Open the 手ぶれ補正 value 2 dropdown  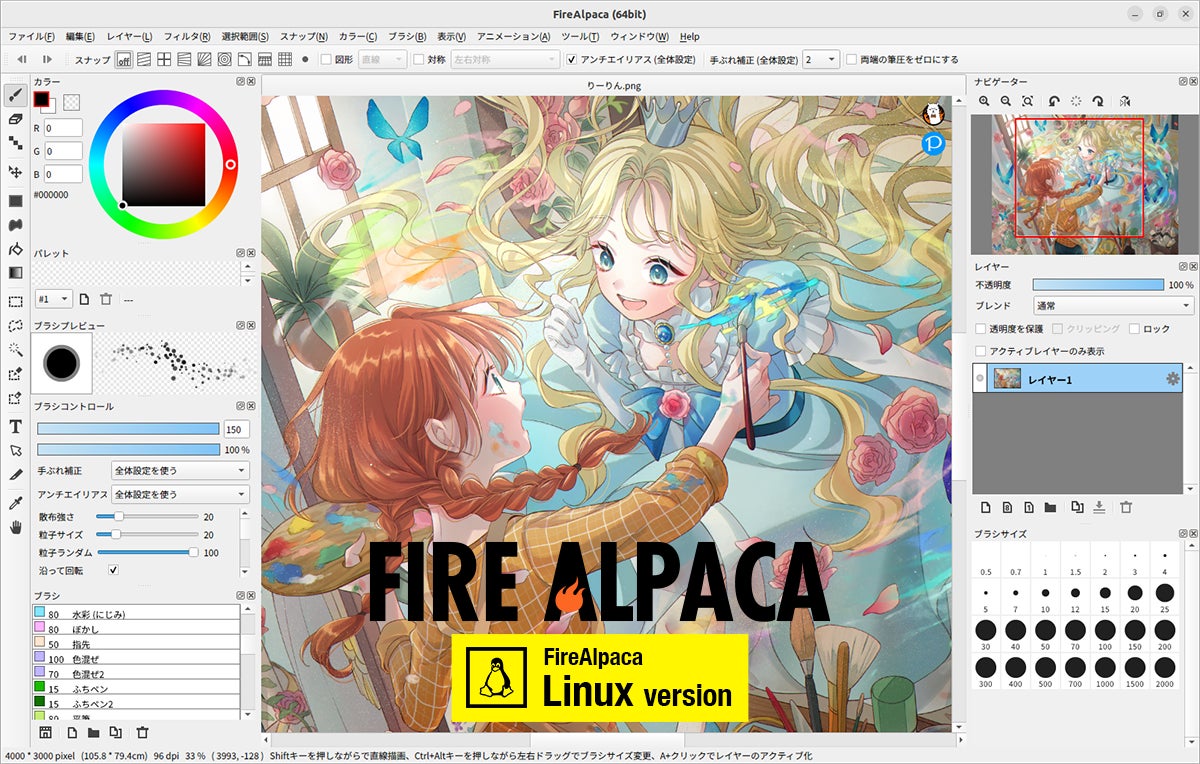click(x=820, y=60)
